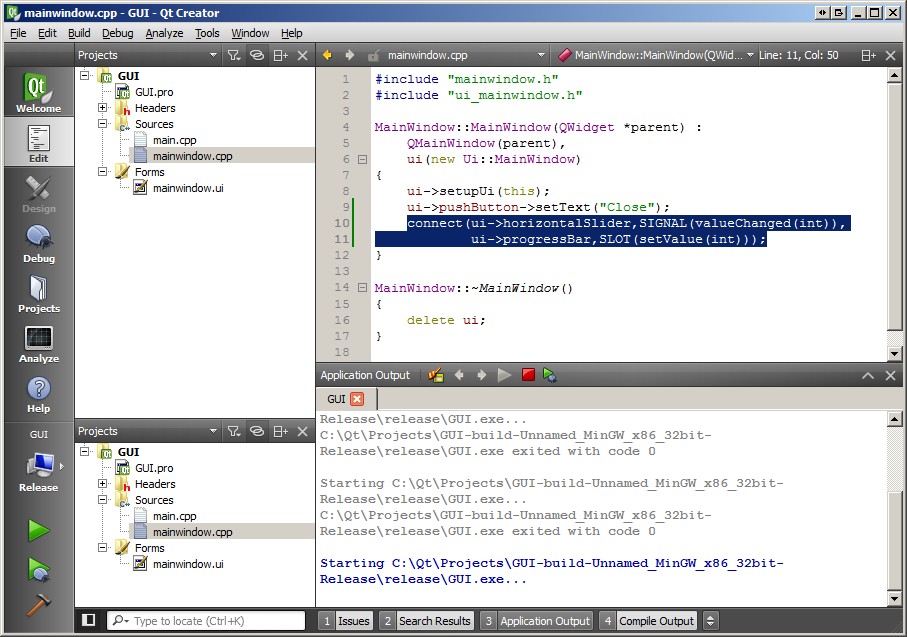The height and width of the screenshot is (637, 907).
Task: Click the file lock icon beside mainwindow.cpp
Action: 374,56
